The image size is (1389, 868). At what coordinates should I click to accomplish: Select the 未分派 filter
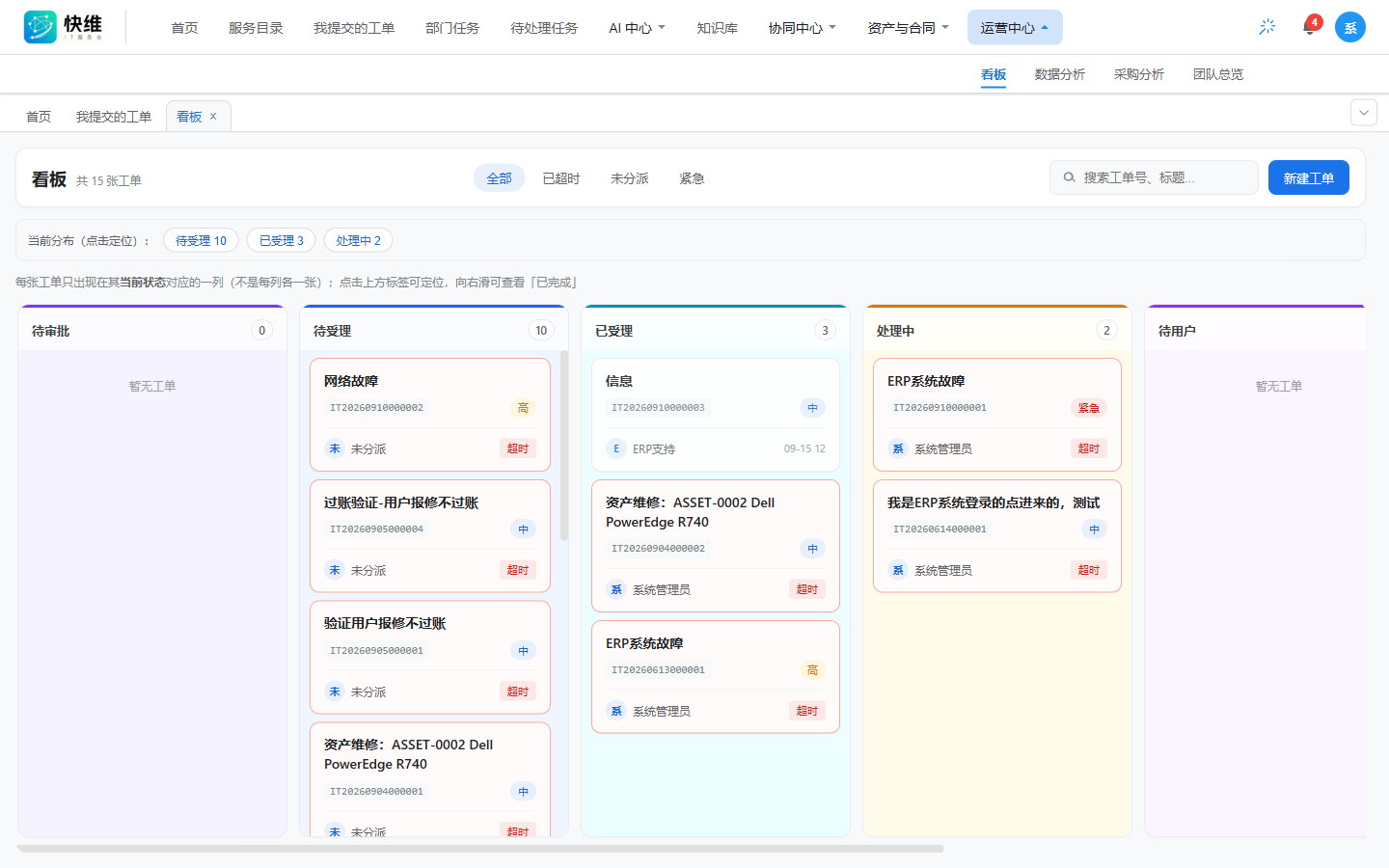(x=629, y=178)
